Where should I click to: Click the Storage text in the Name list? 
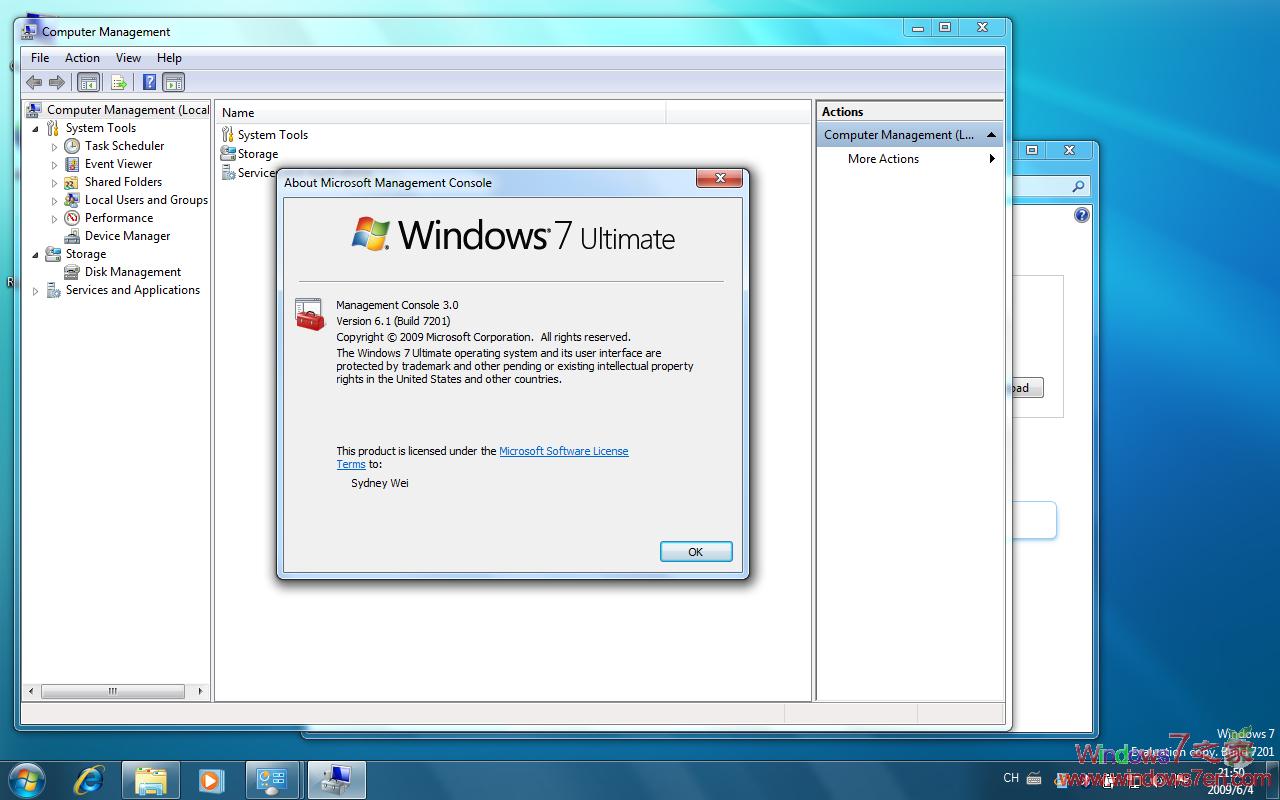point(258,154)
